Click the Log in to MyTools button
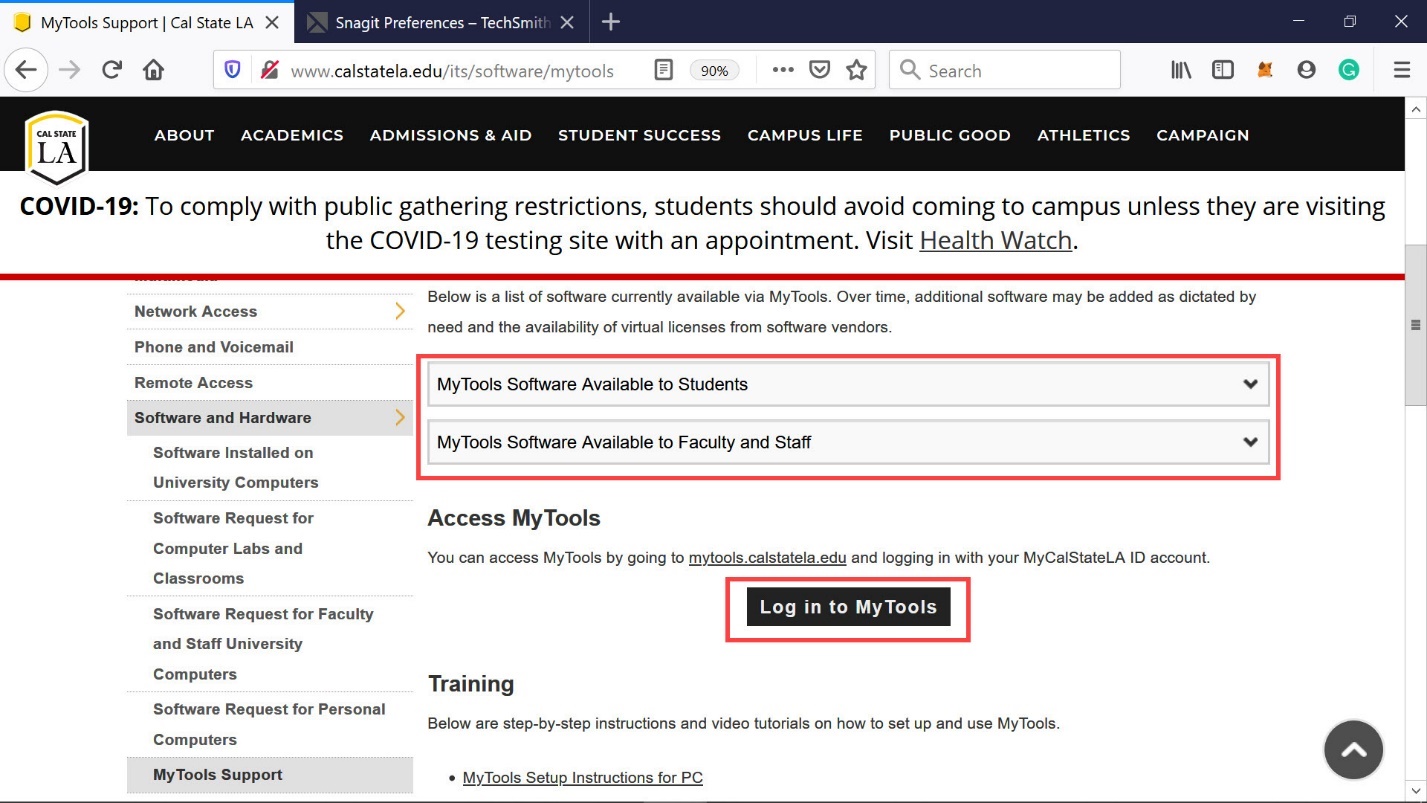Viewport: 1427px width, 803px height. coord(848,607)
